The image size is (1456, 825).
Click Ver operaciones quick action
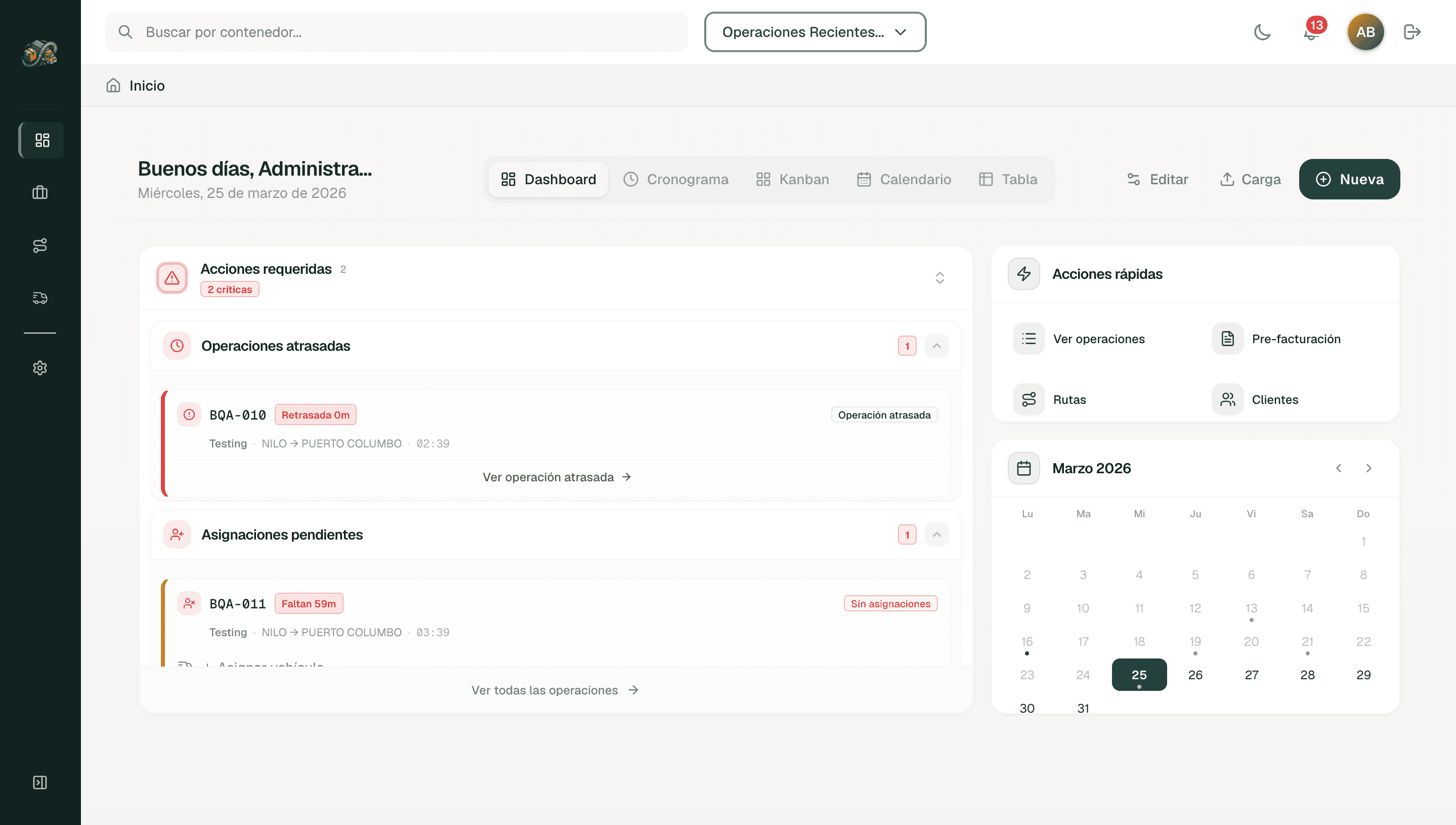[x=1079, y=339]
